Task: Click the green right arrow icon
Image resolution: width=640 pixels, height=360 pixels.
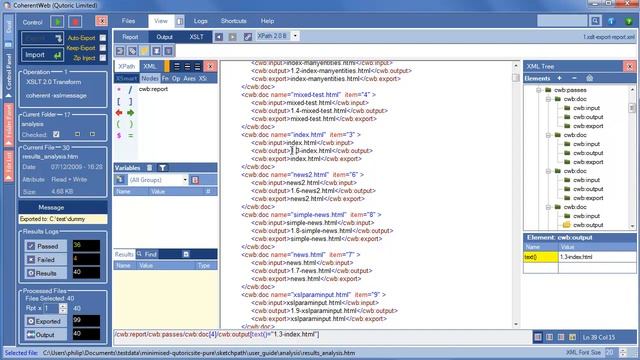Action: (x=131, y=113)
